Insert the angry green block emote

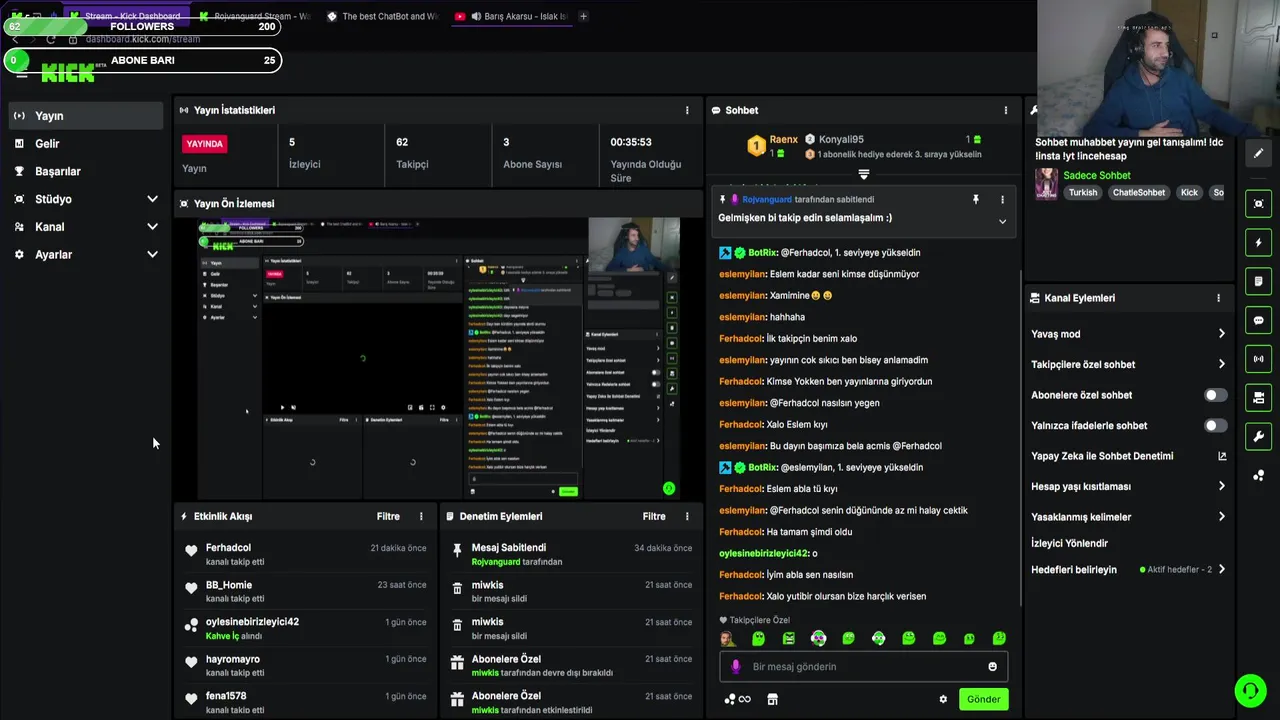tap(788, 638)
